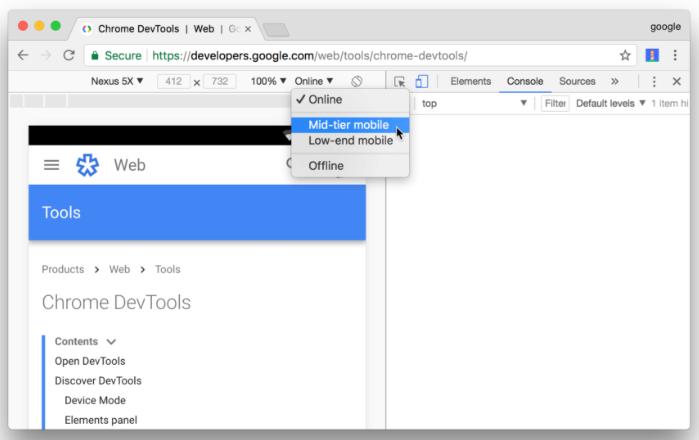Activate the inspect element picker icon

399,82
